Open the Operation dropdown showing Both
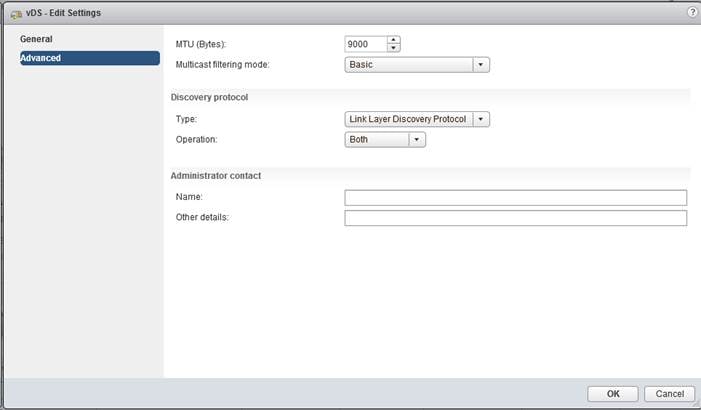Image resolution: width=701 pixels, height=410 pixels. [x=385, y=139]
